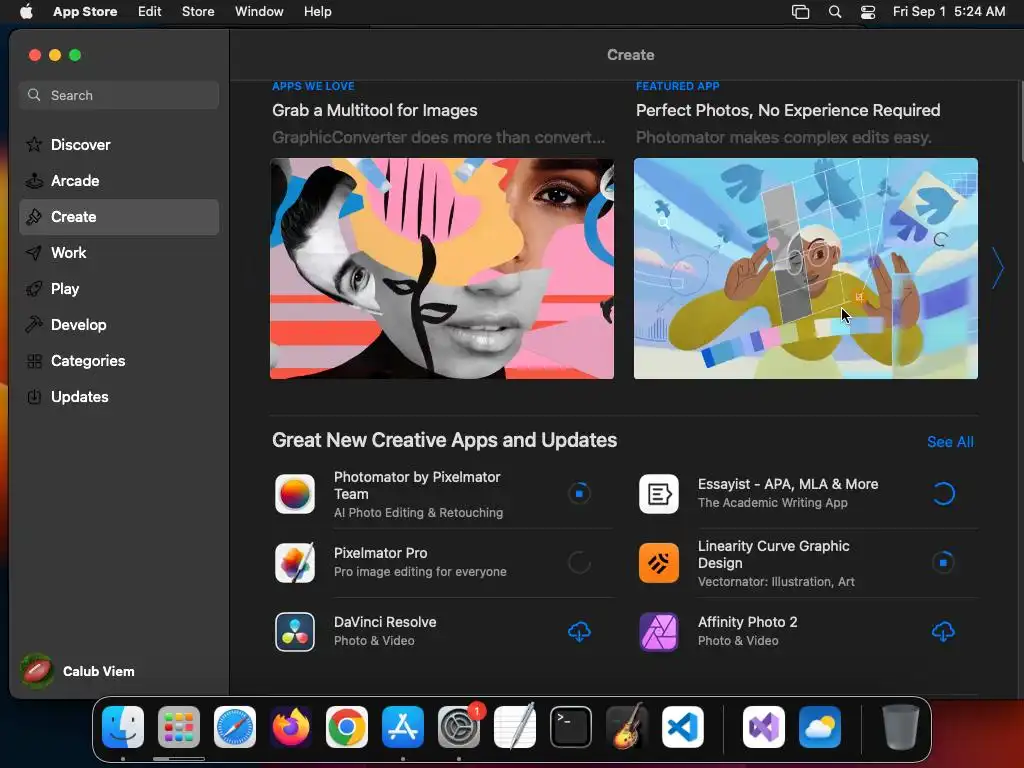Open the weather app in Dock
Screen dimensions: 1024x768
820,727
